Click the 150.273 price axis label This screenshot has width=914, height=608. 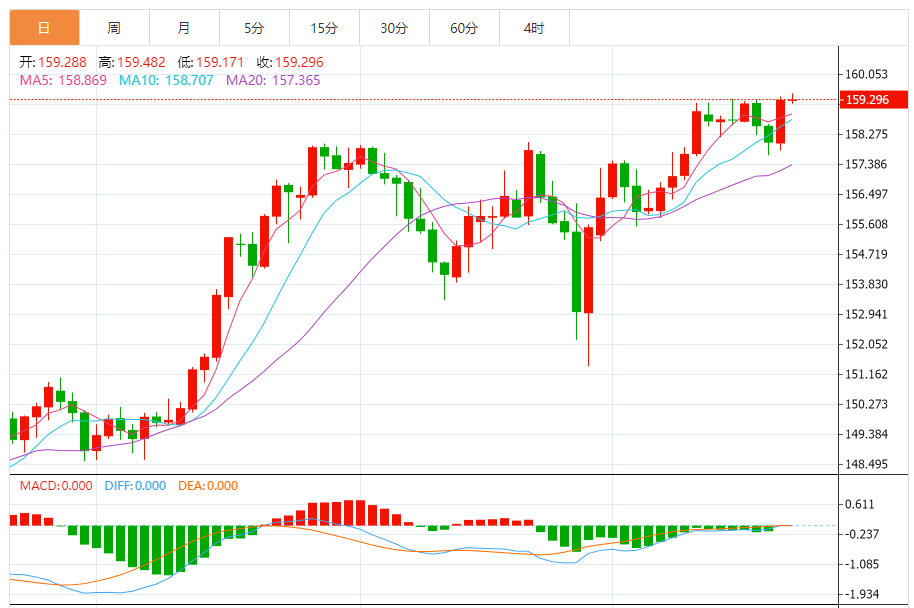click(x=866, y=405)
